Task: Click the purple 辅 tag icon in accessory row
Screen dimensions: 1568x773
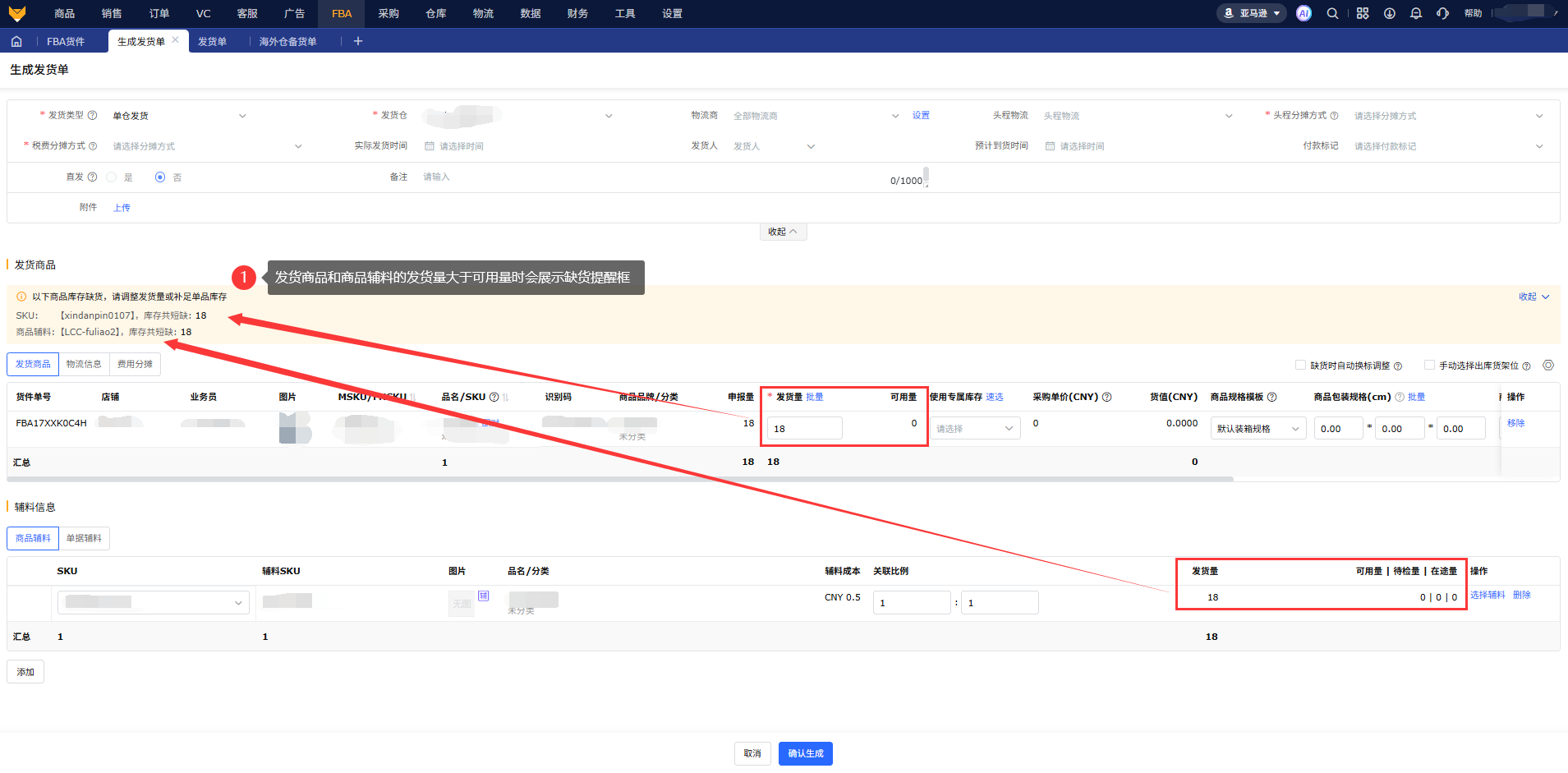Action: 484,596
